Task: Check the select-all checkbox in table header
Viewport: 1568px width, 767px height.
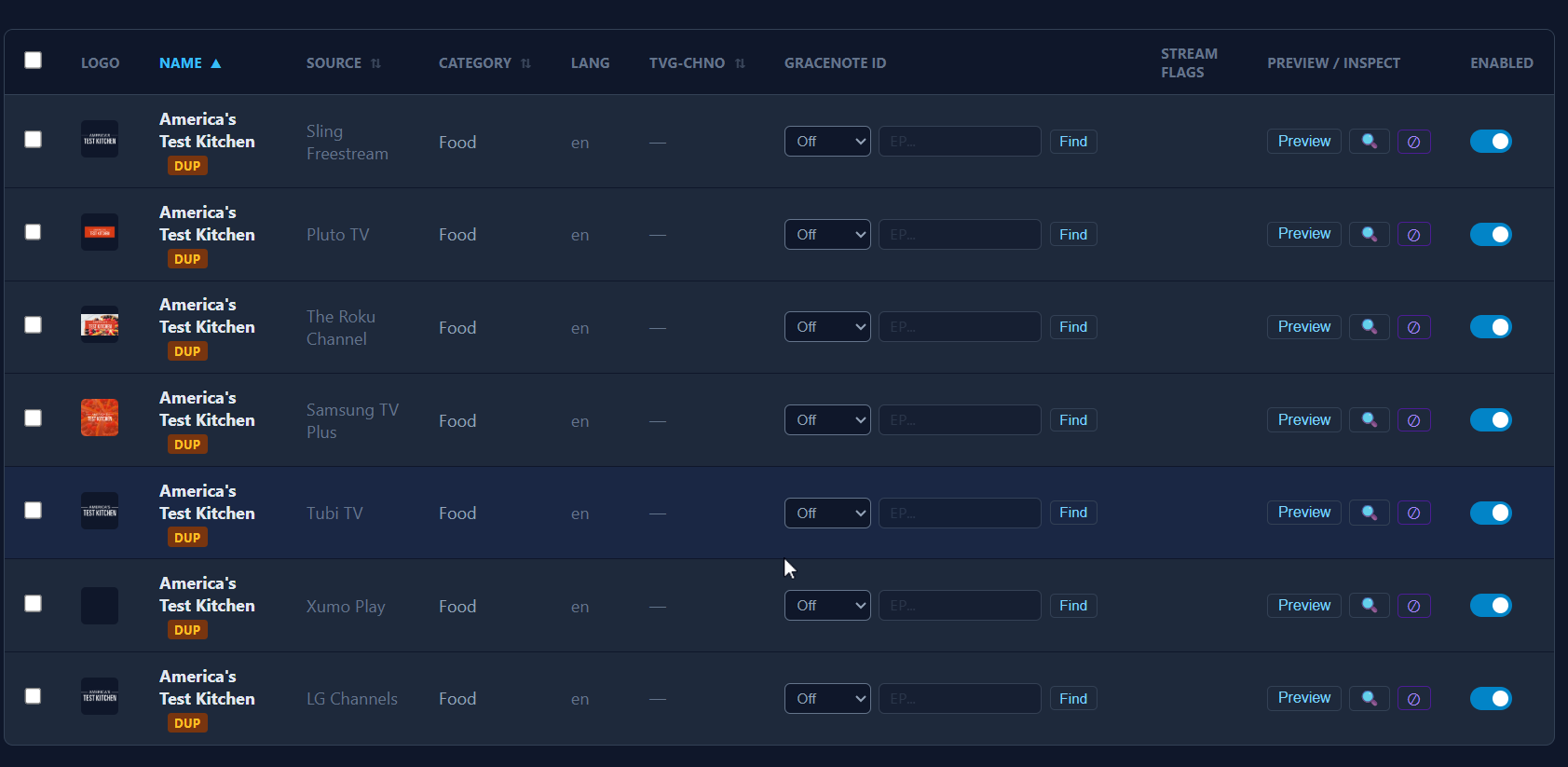Action: (x=34, y=61)
